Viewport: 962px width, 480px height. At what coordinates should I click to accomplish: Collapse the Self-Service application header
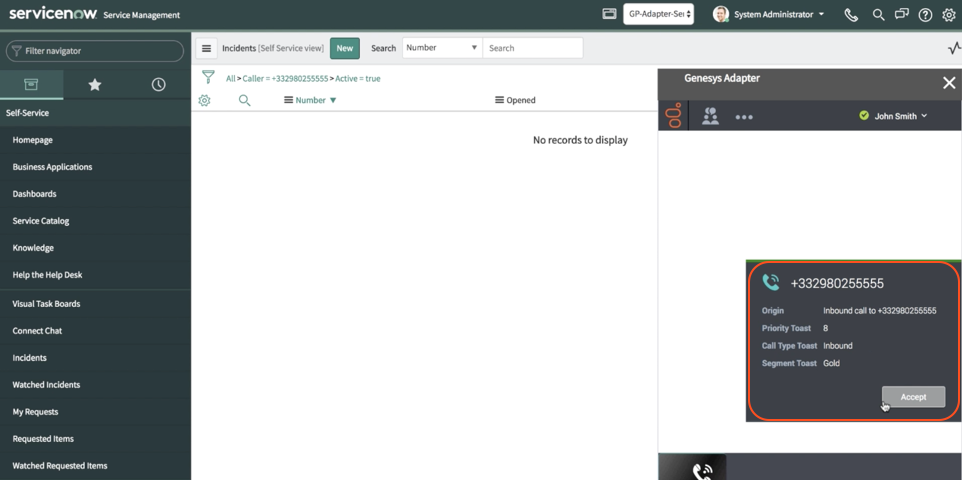(x=95, y=113)
